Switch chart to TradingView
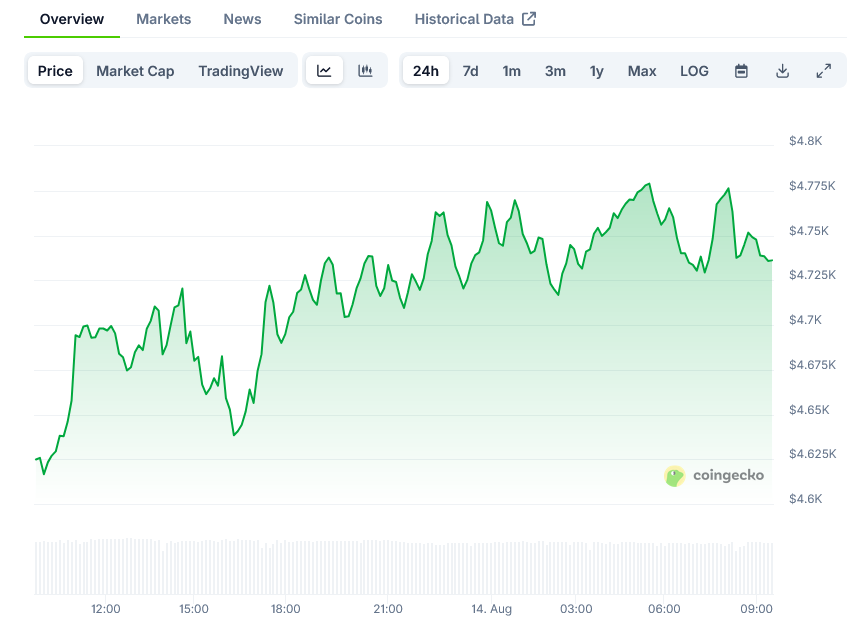Viewport: 847px width, 624px height. pos(240,71)
